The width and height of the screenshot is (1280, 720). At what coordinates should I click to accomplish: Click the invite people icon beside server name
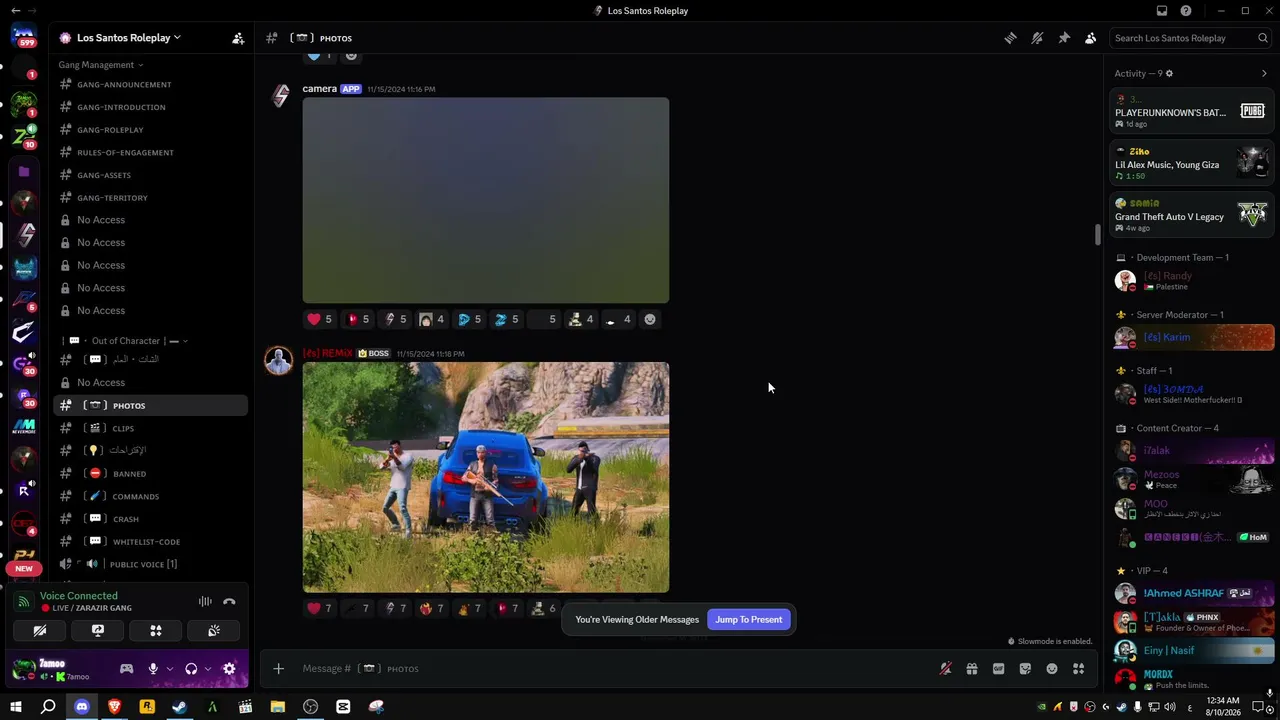coord(238,38)
